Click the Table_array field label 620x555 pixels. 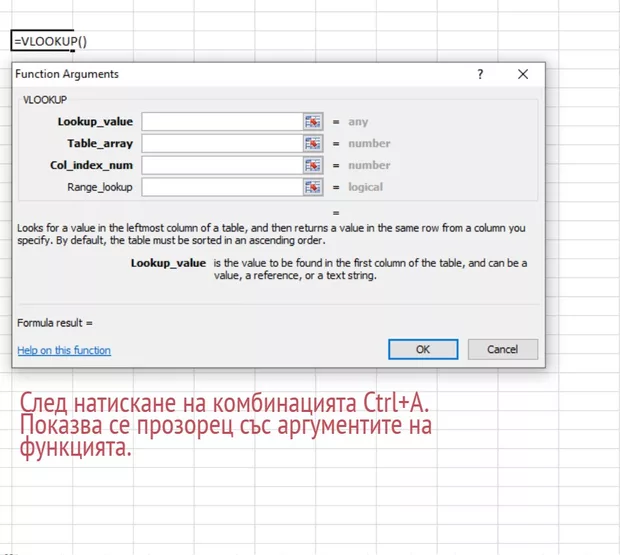(x=100, y=143)
